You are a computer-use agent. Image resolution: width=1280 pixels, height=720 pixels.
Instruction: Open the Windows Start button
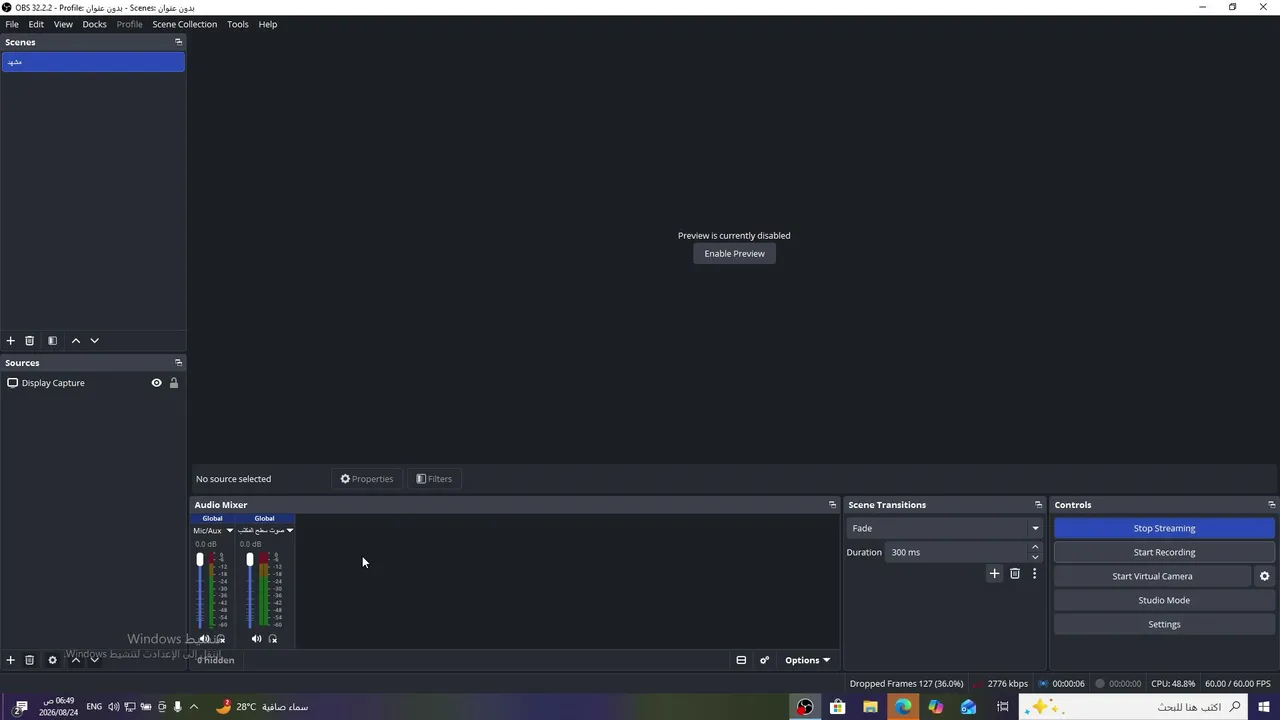[x=1264, y=707]
